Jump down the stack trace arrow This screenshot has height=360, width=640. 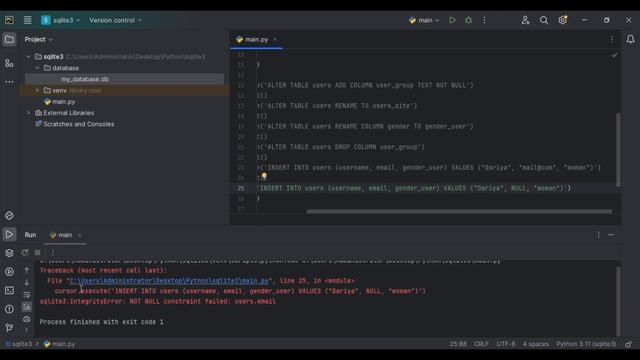tap(27, 282)
